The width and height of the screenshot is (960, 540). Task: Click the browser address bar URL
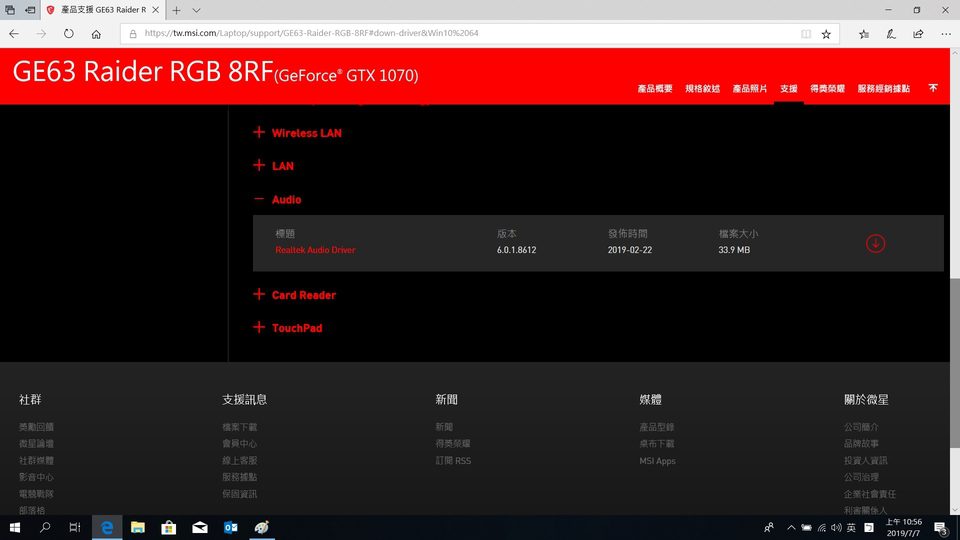(x=311, y=33)
